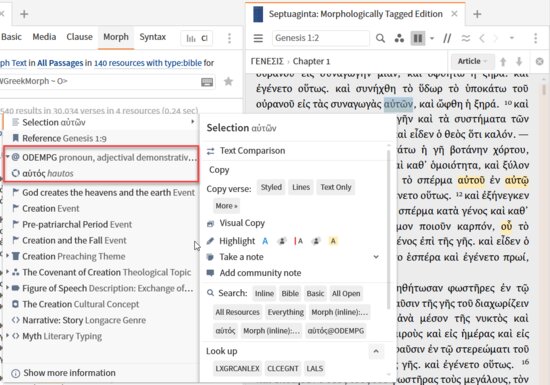This screenshot has width=550, height=385.
Task: Select the Pre-patriarchal Period Event entry
Action: click(x=101, y=224)
